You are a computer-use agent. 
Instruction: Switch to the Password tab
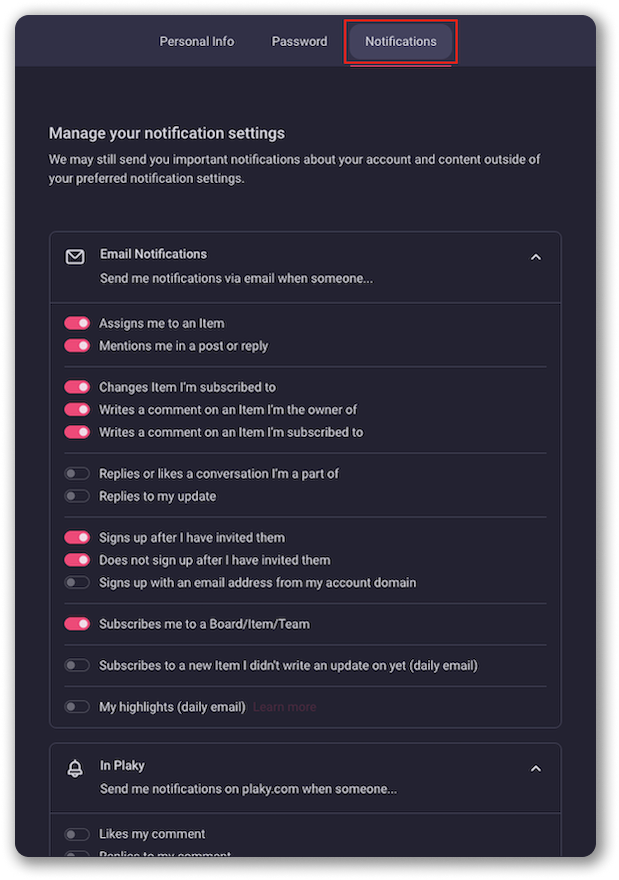[x=299, y=41]
